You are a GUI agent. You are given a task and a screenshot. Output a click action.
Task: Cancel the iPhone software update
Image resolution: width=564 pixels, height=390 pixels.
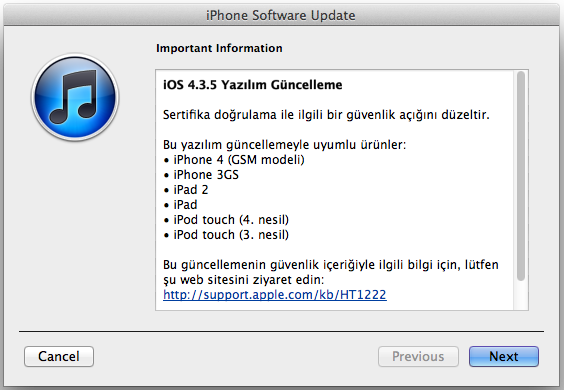tap(59, 356)
